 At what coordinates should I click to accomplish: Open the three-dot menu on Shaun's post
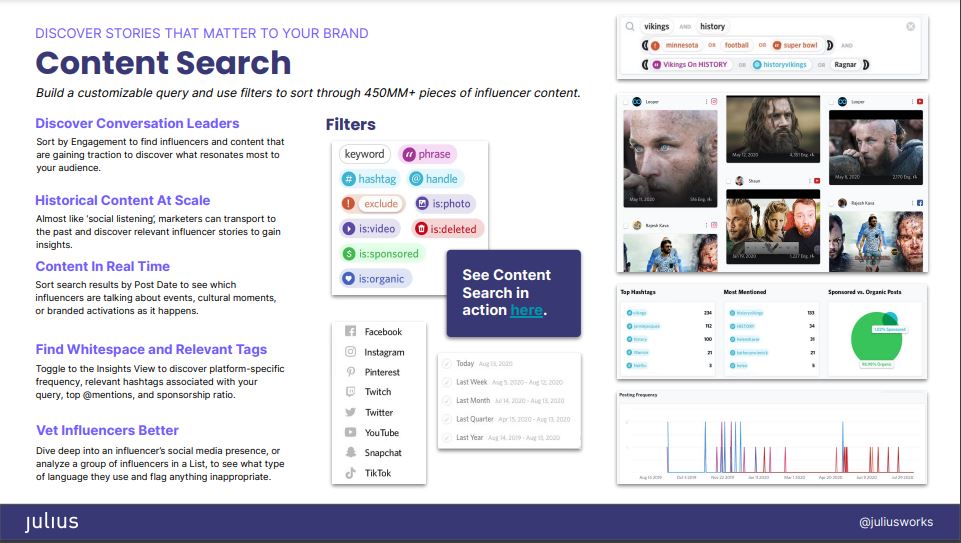click(810, 181)
